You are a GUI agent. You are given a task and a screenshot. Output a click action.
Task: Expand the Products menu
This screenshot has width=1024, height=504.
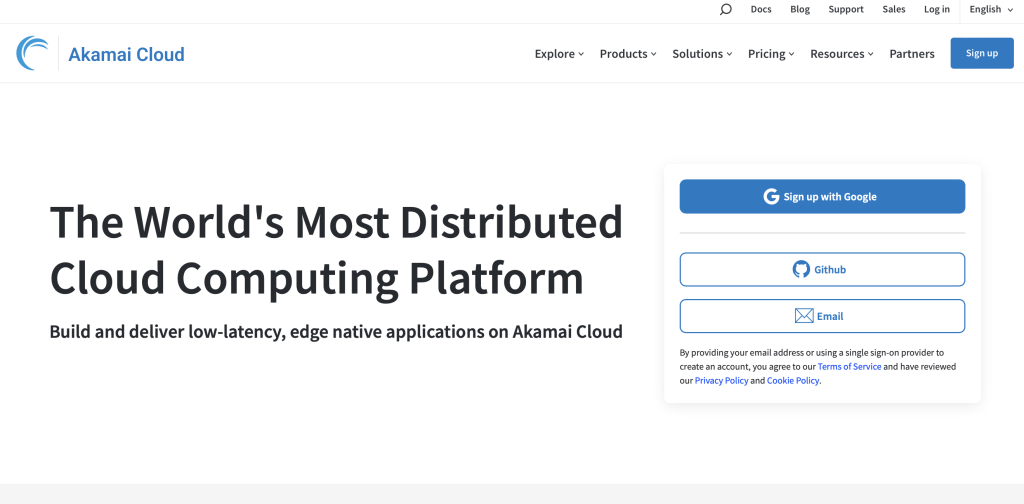click(x=628, y=54)
